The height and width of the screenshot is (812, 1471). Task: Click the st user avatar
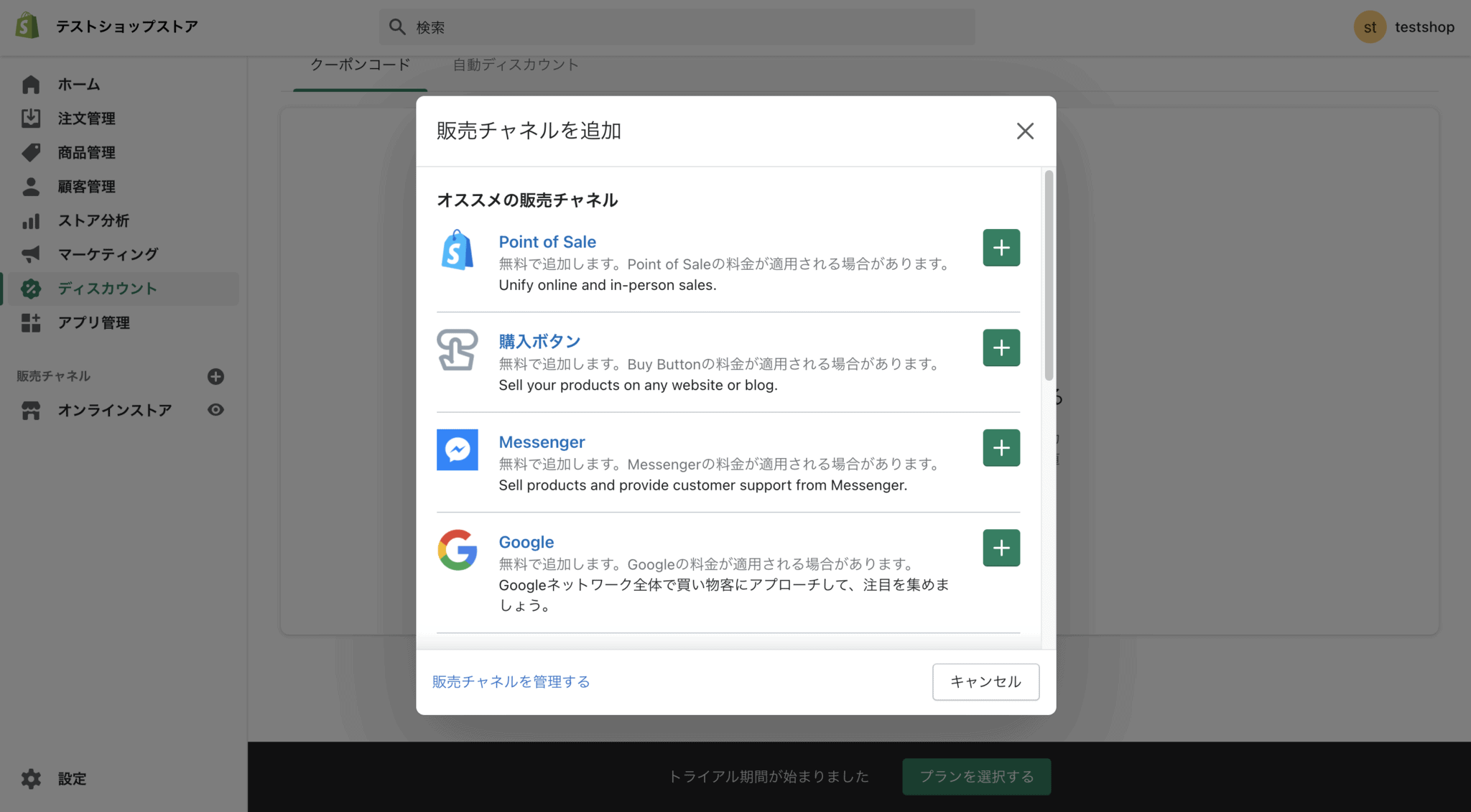[x=1370, y=27]
